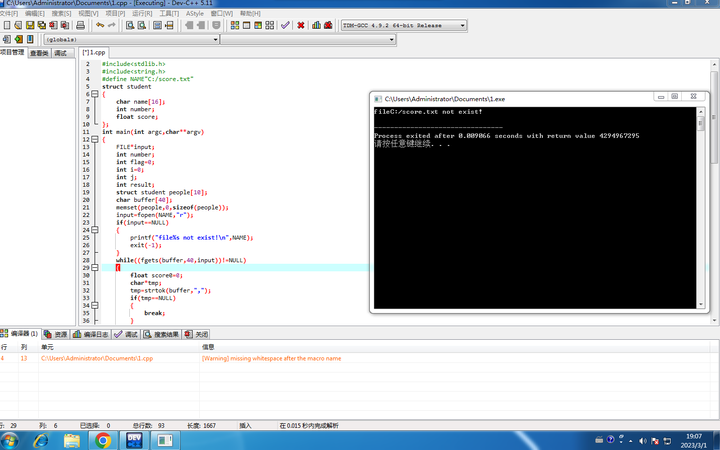Click the red X stop execution icon

(301, 25)
